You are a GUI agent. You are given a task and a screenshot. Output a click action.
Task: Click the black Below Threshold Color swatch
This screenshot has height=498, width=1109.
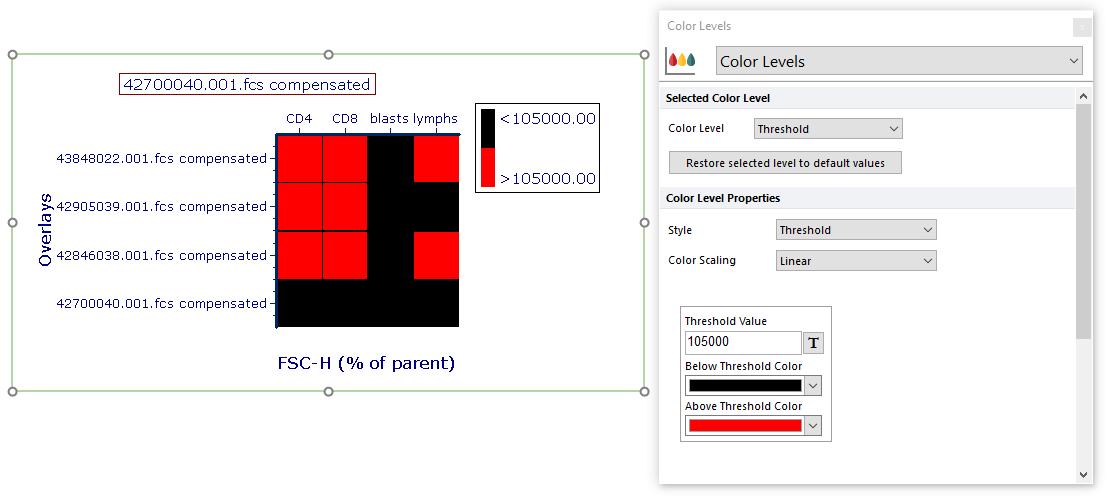point(745,386)
